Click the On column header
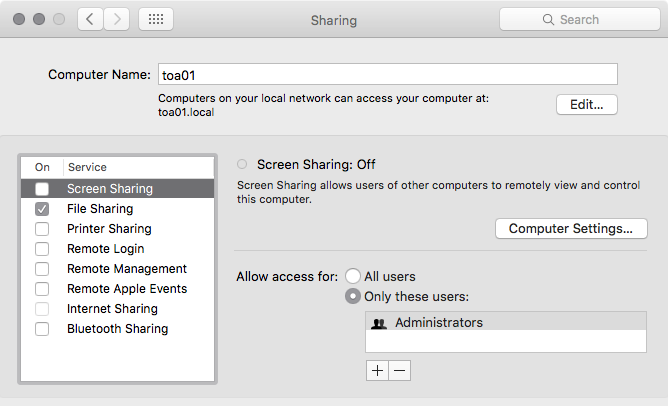Viewport: 668px width, 406px height. 42,167
